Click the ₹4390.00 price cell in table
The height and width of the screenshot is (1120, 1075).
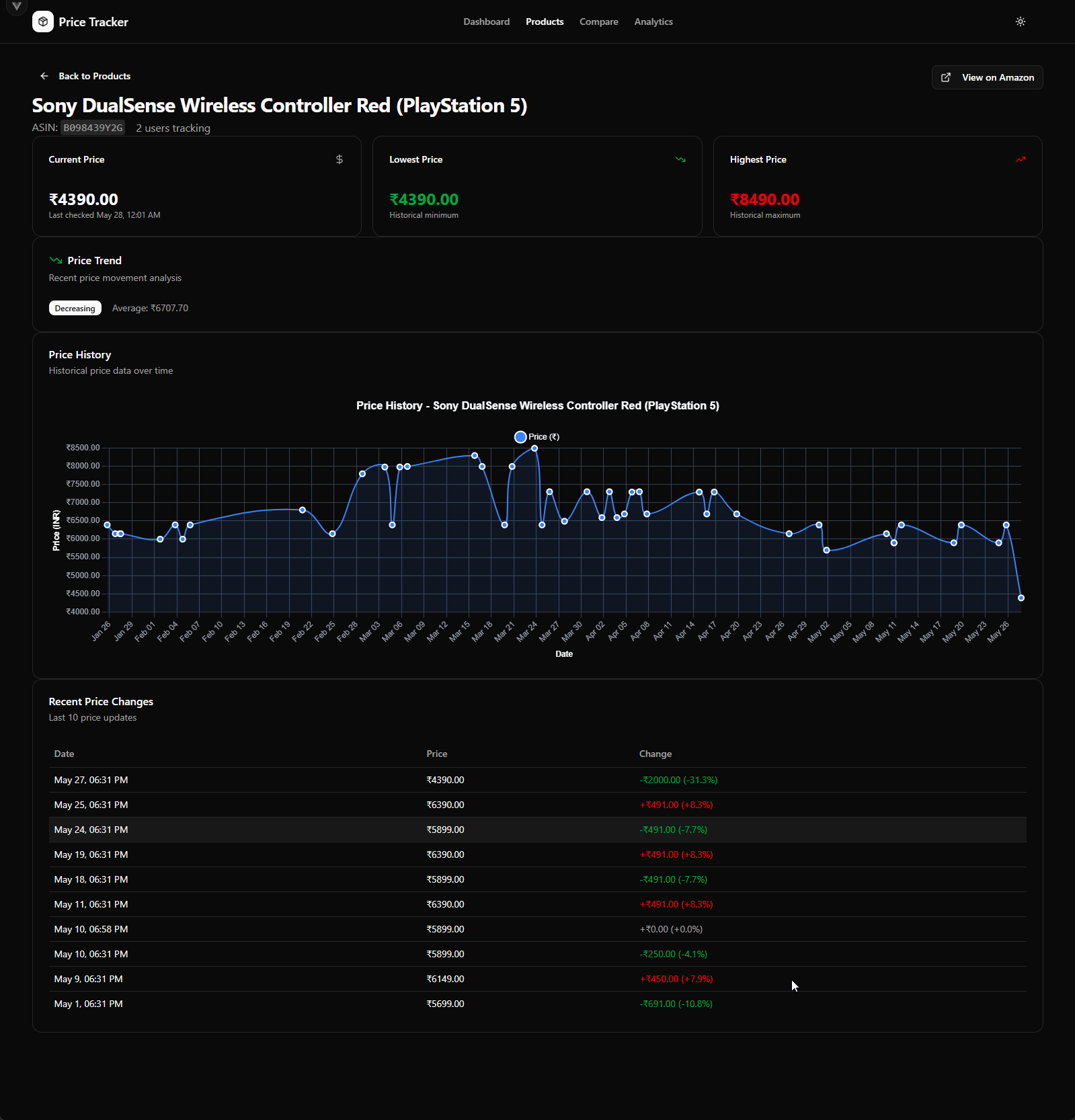click(x=445, y=780)
